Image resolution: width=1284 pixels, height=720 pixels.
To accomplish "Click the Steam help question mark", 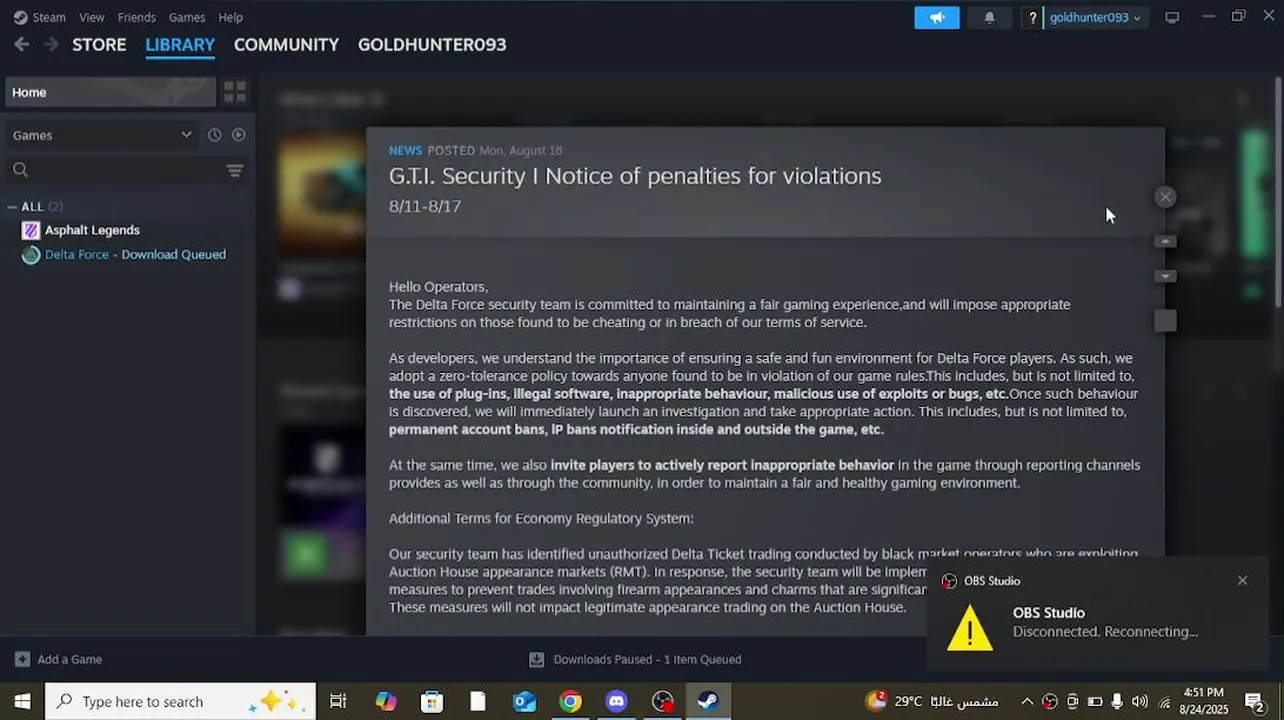I will (x=1032, y=17).
